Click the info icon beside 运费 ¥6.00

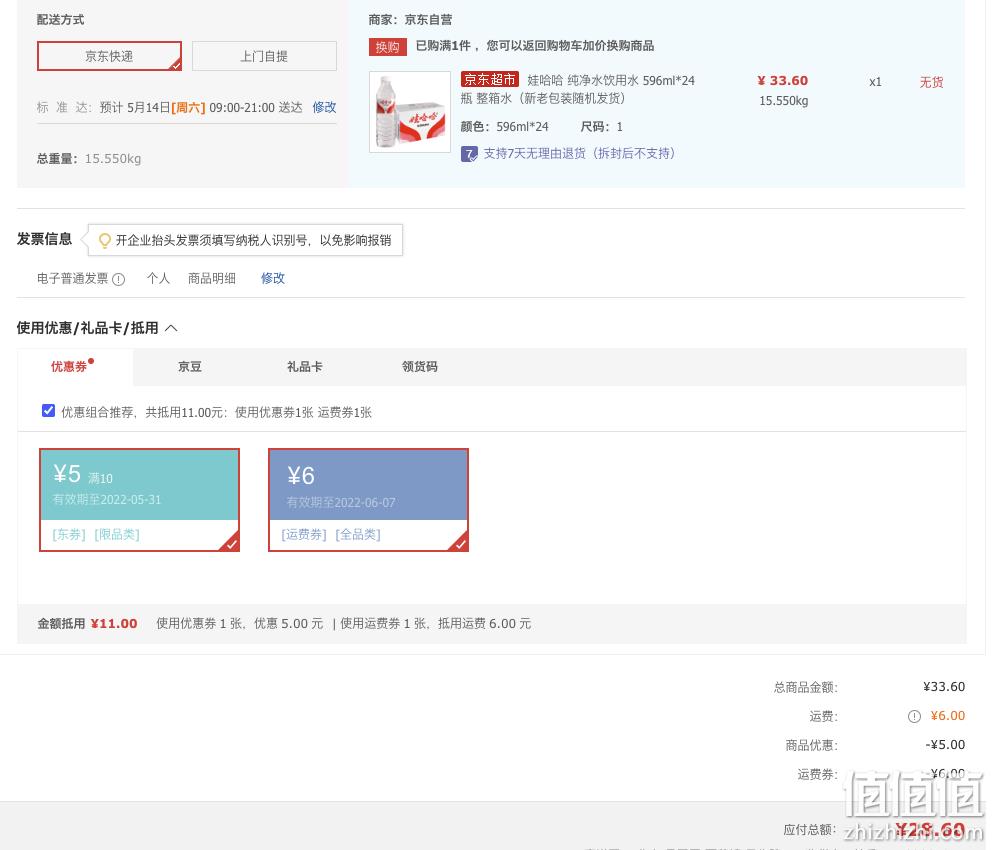(914, 716)
